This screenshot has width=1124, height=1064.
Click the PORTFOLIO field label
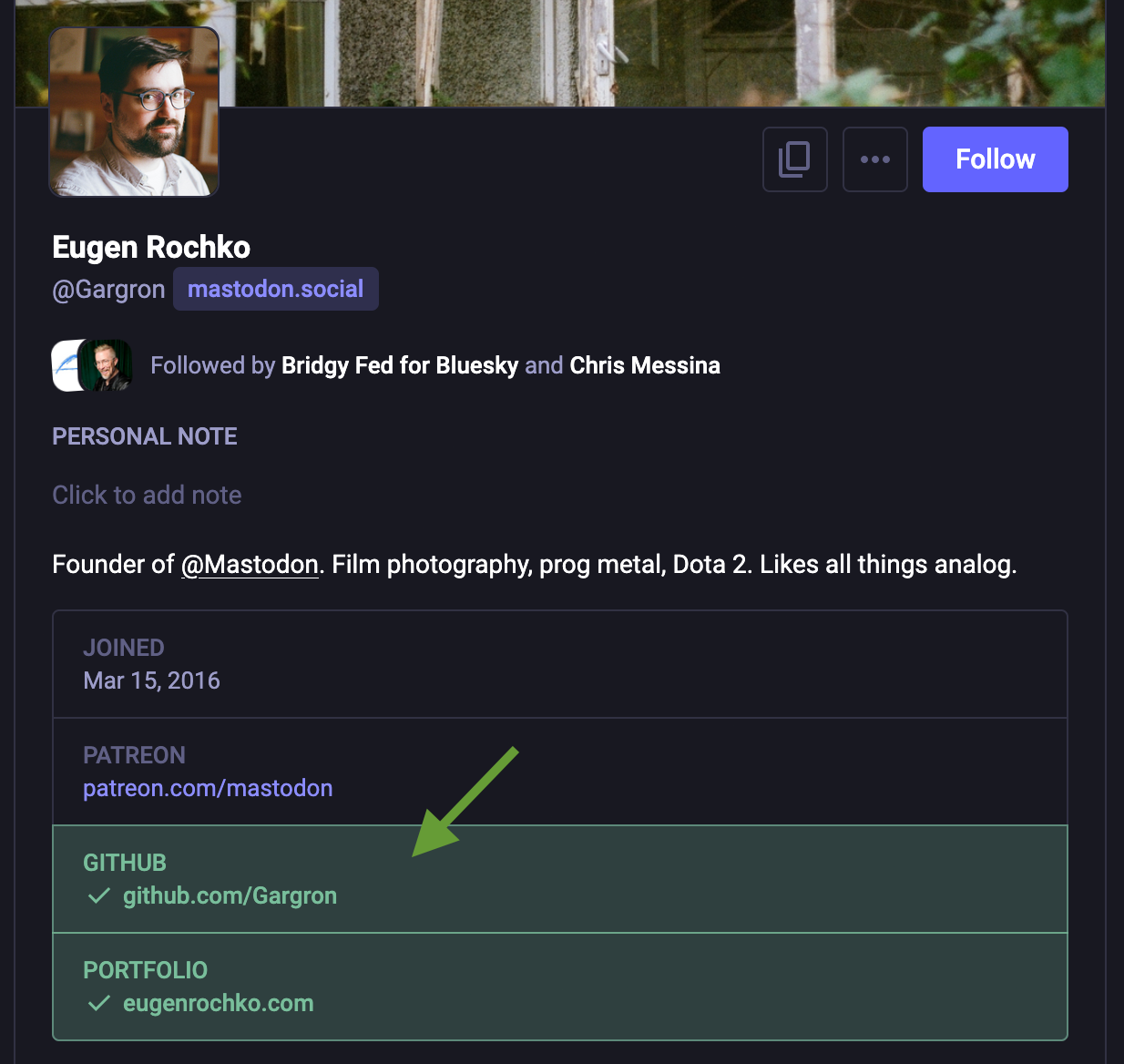(x=146, y=970)
